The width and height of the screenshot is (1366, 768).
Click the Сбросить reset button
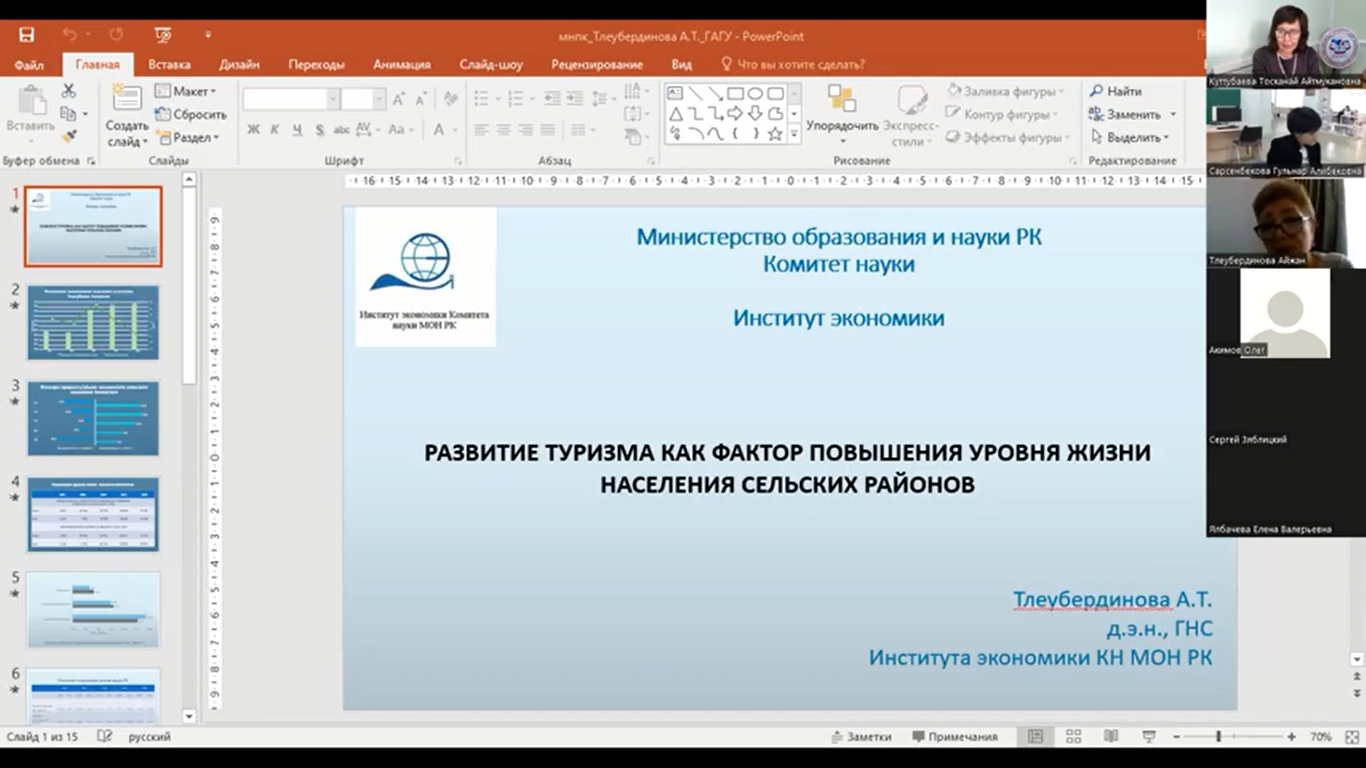191,114
